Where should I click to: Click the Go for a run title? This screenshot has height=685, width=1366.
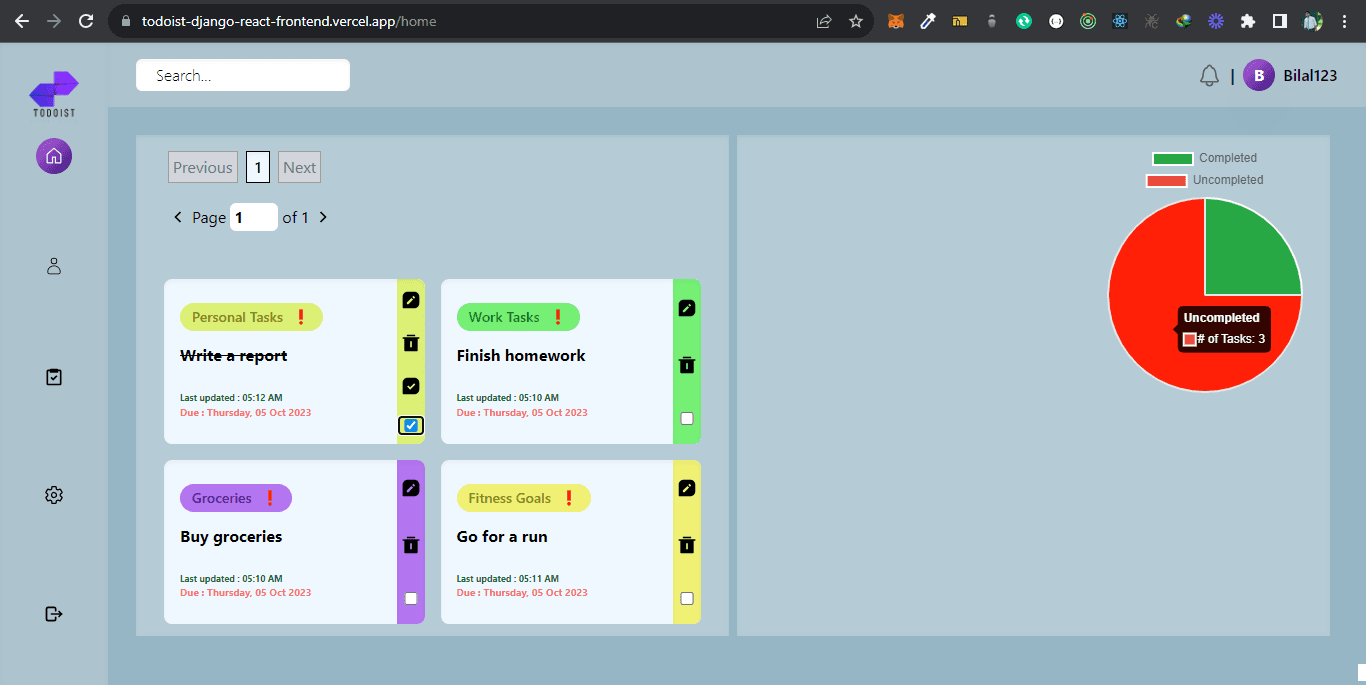pyautogui.click(x=502, y=537)
